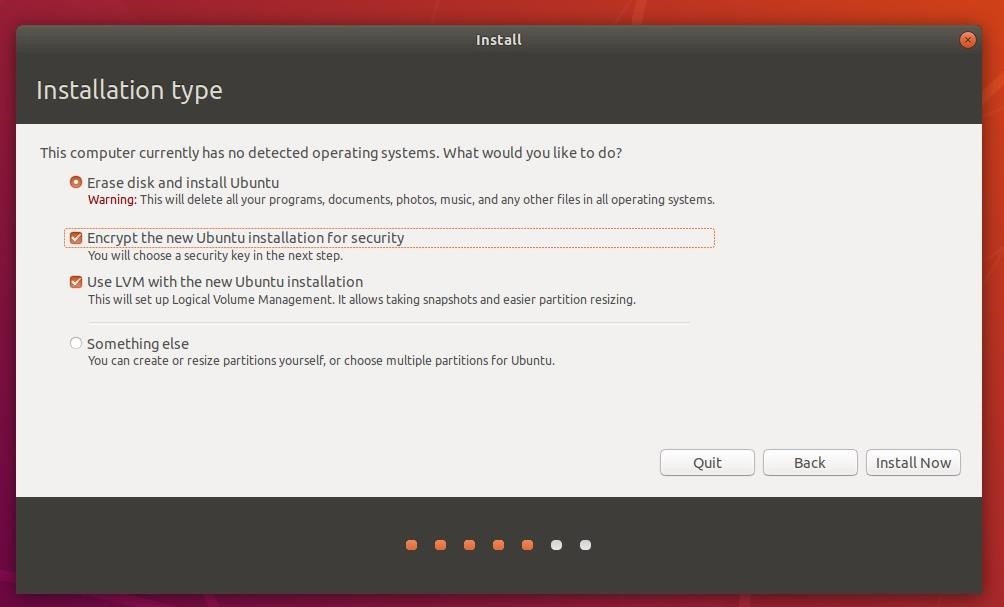Screen dimensions: 1004x607
Task: Click the sixth (white) progress dot
Action: [x=556, y=545]
